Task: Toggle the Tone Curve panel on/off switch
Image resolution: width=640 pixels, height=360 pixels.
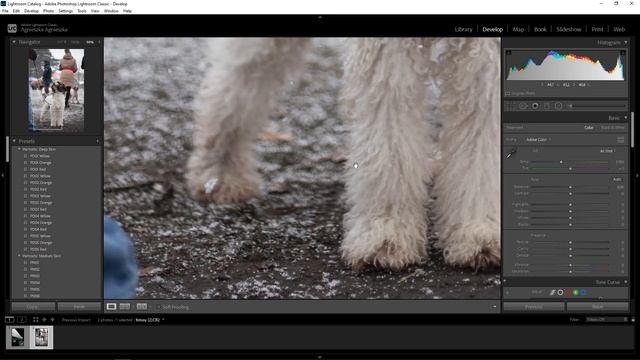Action: (505, 282)
